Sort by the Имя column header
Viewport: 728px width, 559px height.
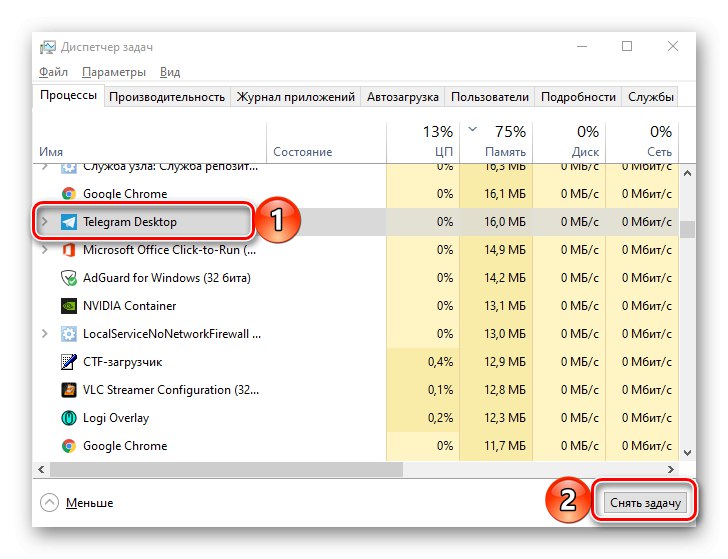pyautogui.click(x=150, y=142)
